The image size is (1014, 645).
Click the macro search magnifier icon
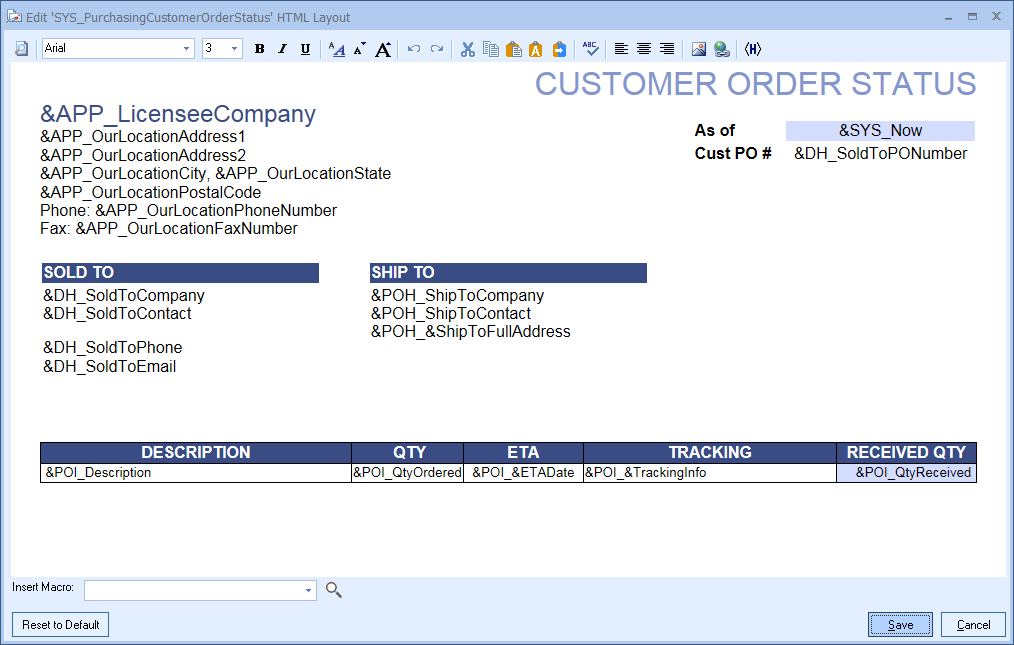(334, 590)
